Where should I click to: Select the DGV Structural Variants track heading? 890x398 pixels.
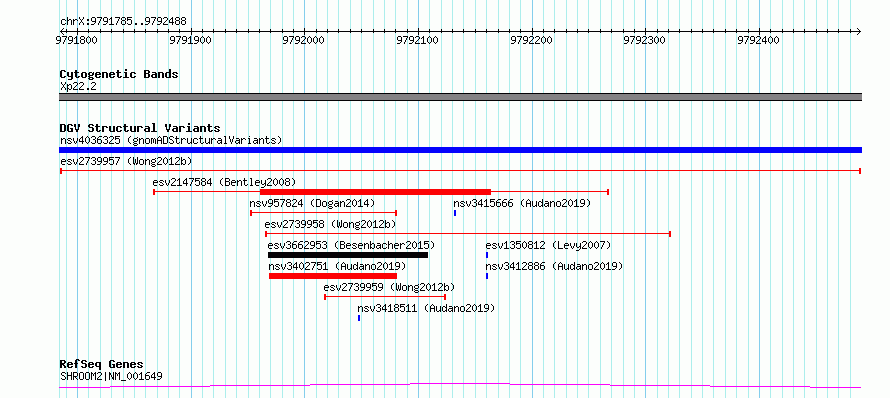click(140, 128)
